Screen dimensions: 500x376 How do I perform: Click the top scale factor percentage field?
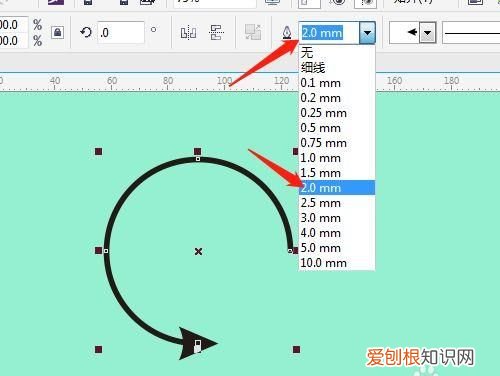click(x=13, y=25)
